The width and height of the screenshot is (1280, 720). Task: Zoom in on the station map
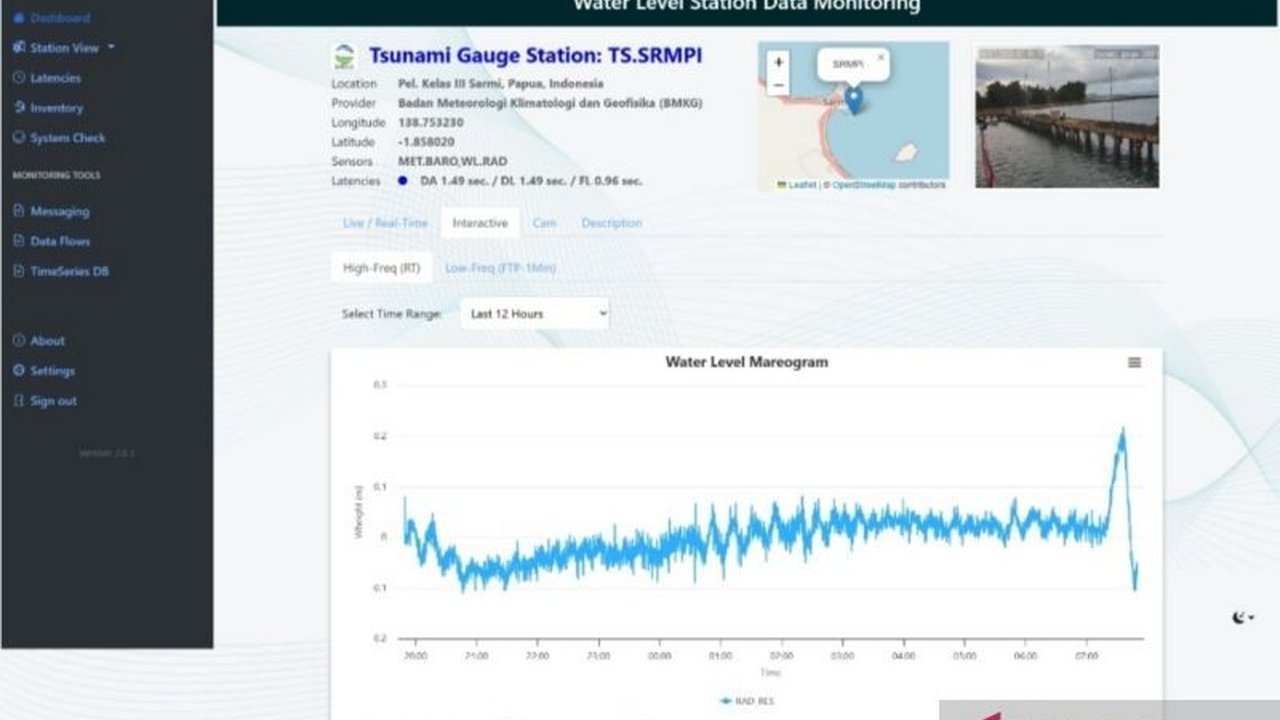pos(777,63)
